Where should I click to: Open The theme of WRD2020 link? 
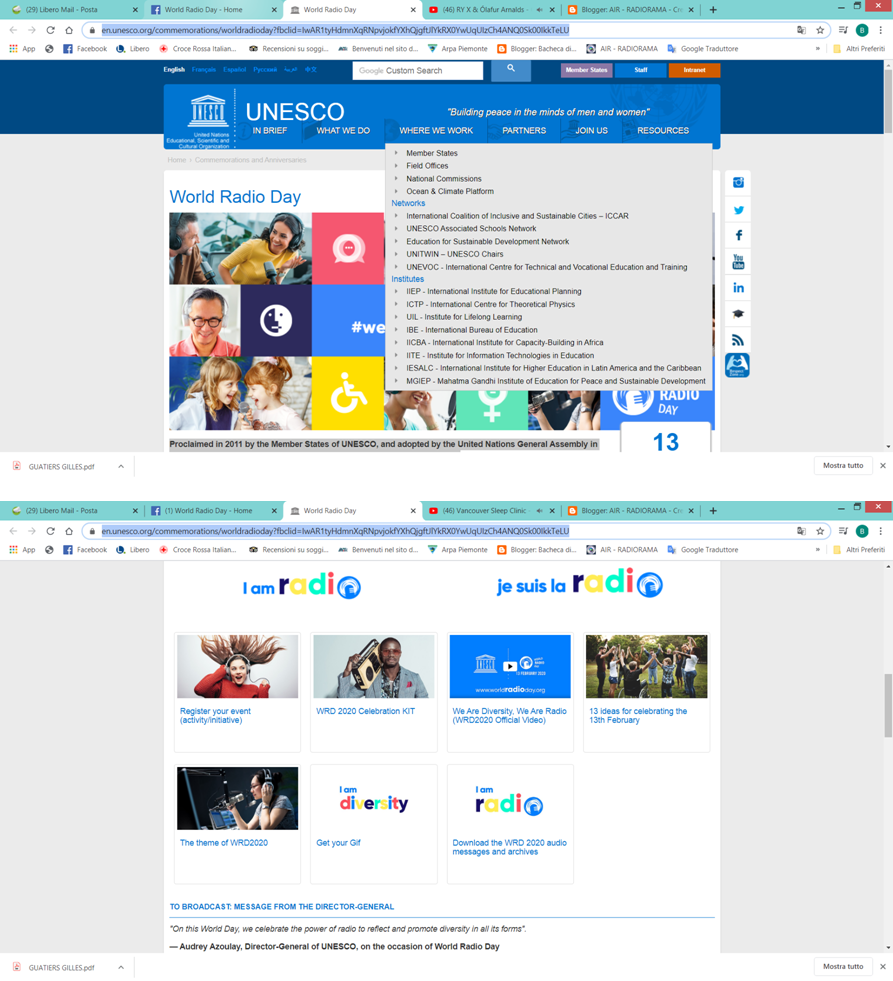(x=224, y=843)
